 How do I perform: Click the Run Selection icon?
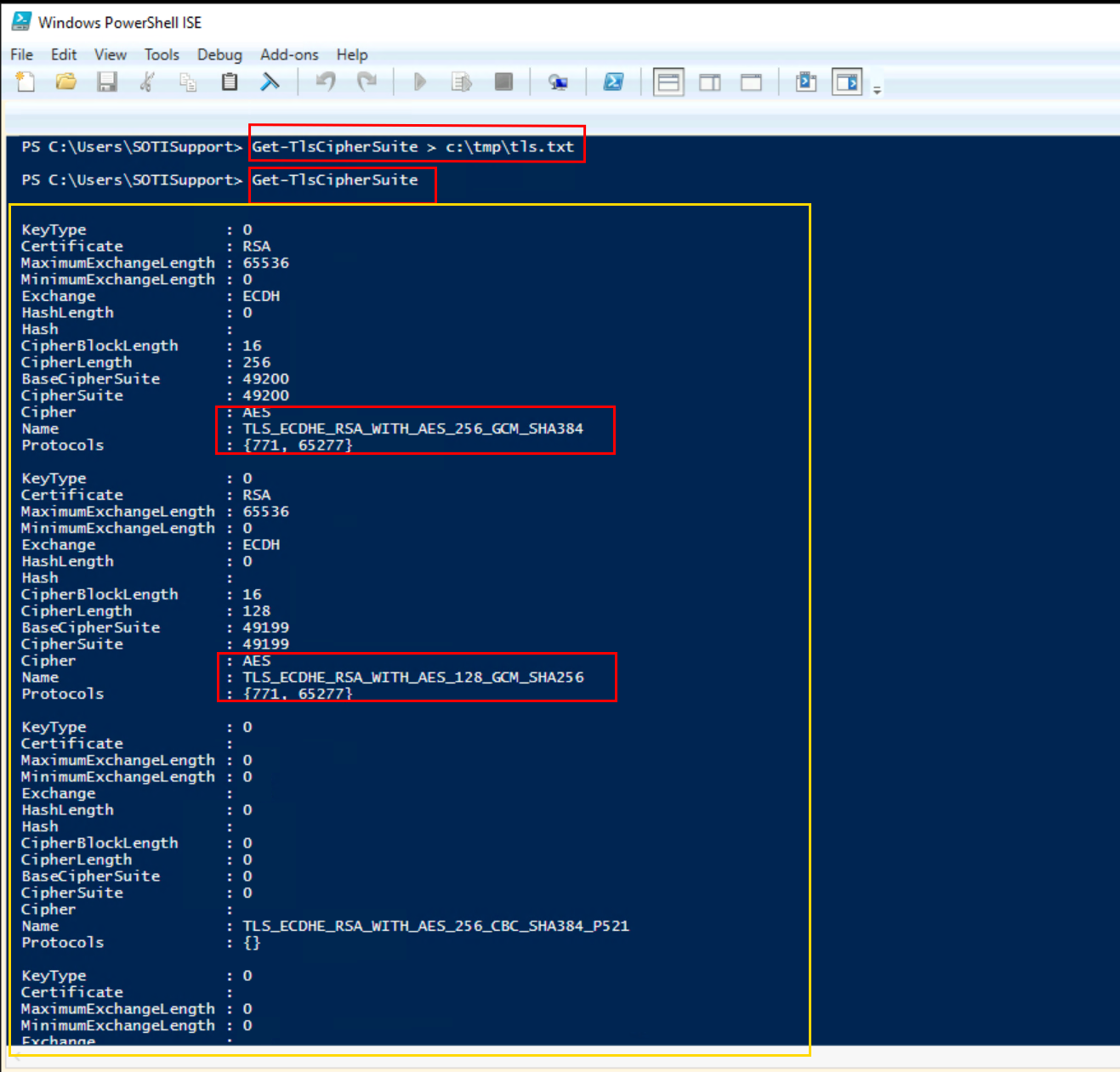click(x=461, y=82)
